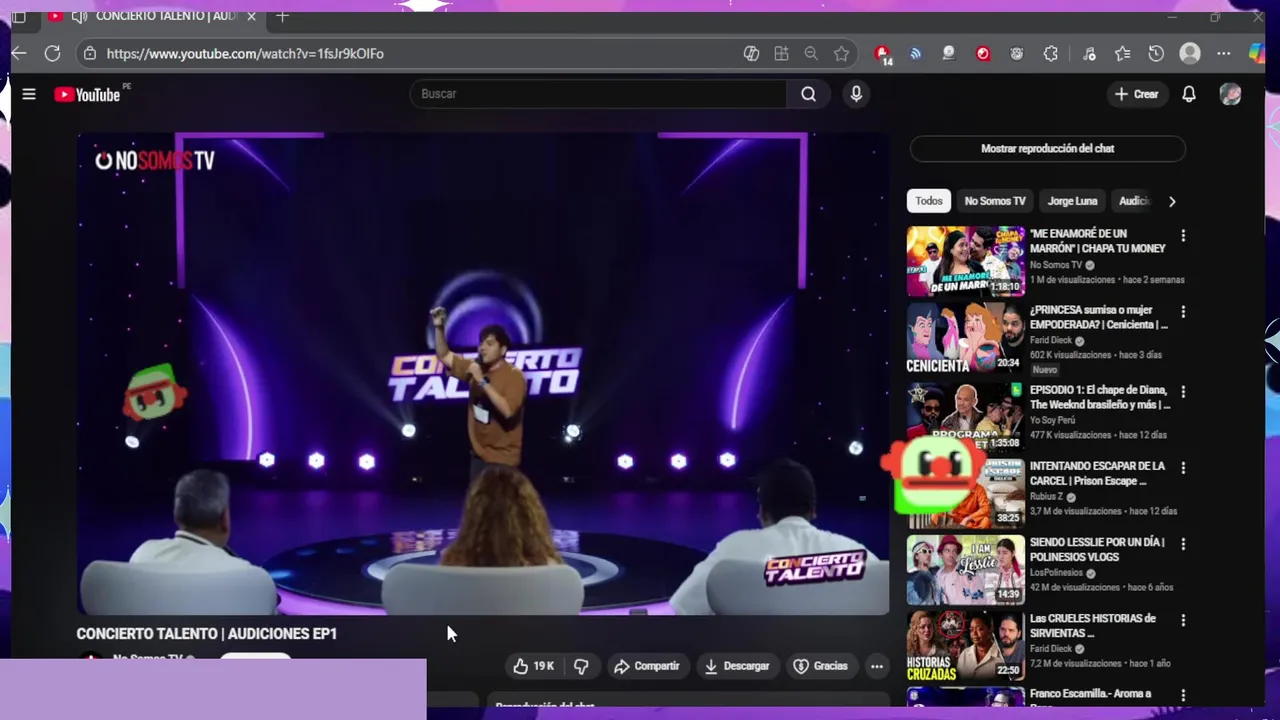1280x720 pixels.
Task: Show more filter chips with right arrow
Action: pos(1172,201)
